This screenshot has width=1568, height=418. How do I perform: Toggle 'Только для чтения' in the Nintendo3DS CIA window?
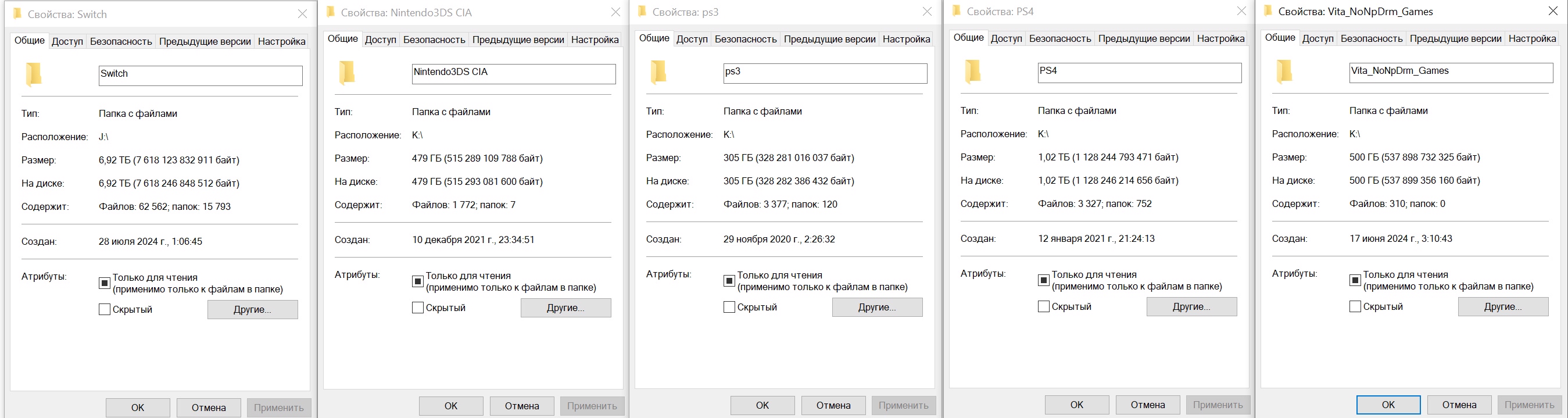[417, 281]
